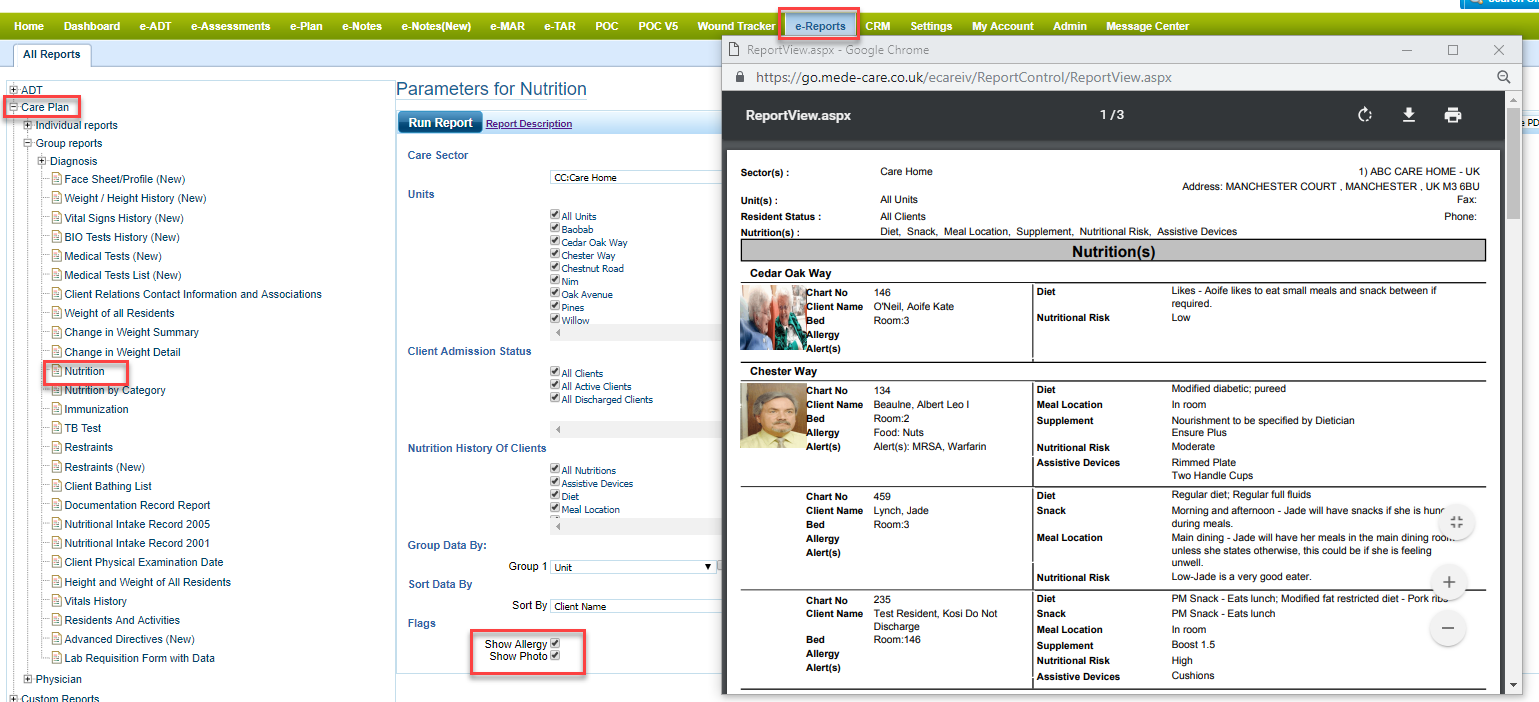1539x702 pixels.
Task: Open the e-MAR menu item
Action: [507, 26]
